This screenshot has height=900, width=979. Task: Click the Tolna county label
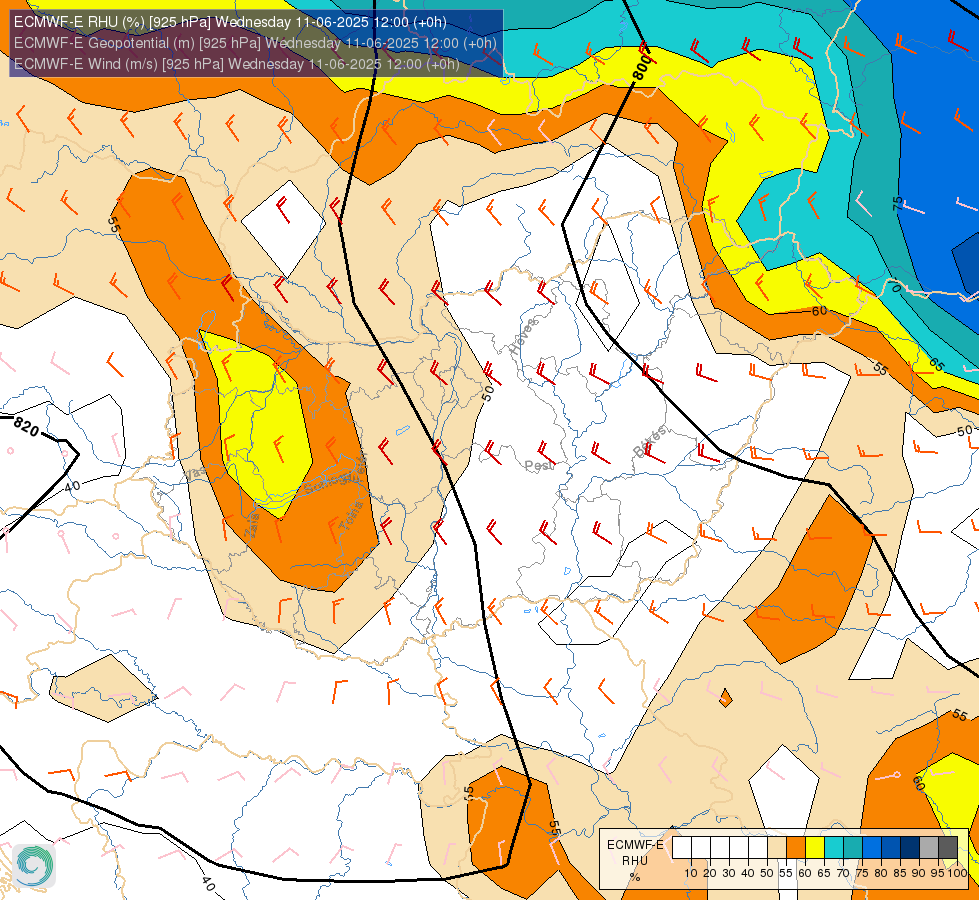tap(351, 516)
